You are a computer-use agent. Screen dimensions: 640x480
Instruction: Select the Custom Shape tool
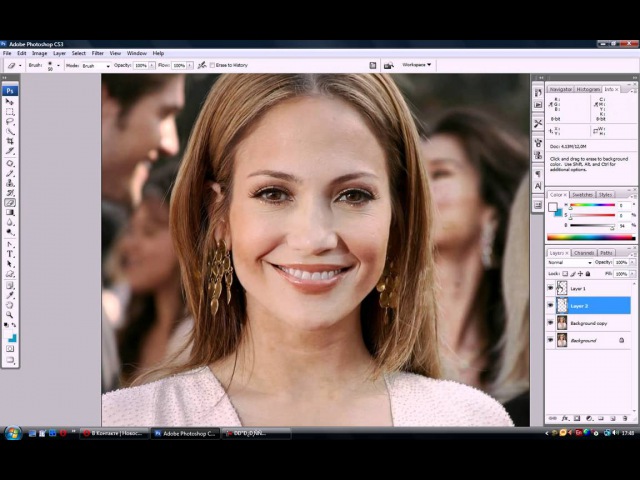pyautogui.click(x=10, y=273)
